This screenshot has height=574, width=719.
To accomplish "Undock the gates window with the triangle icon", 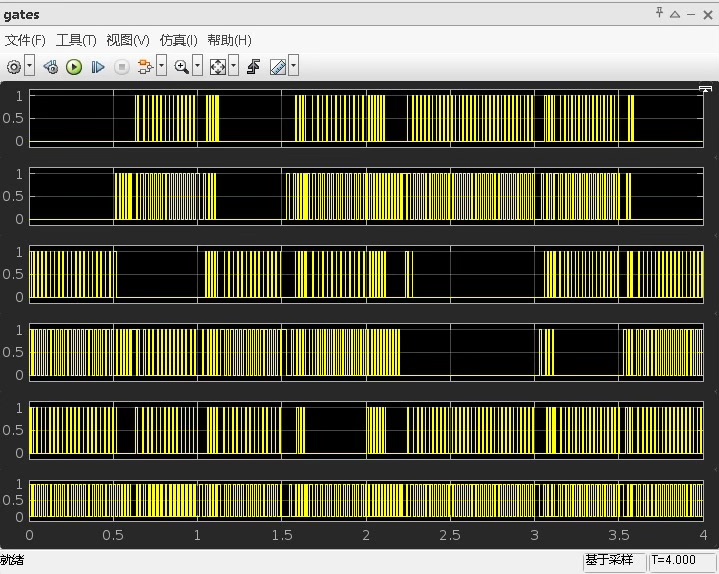I will [675, 15].
